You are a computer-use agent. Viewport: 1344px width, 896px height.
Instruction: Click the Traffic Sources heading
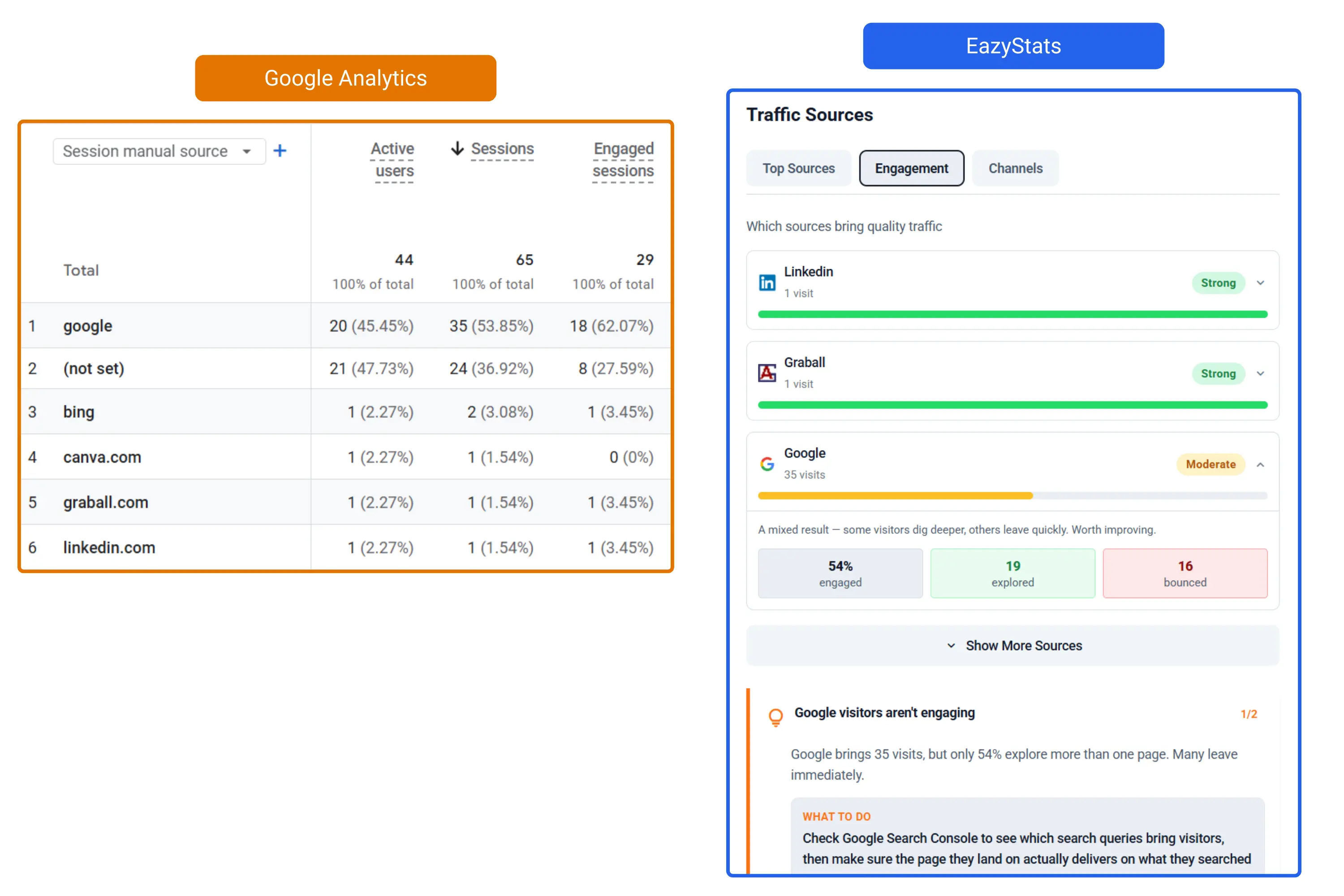[x=810, y=115]
